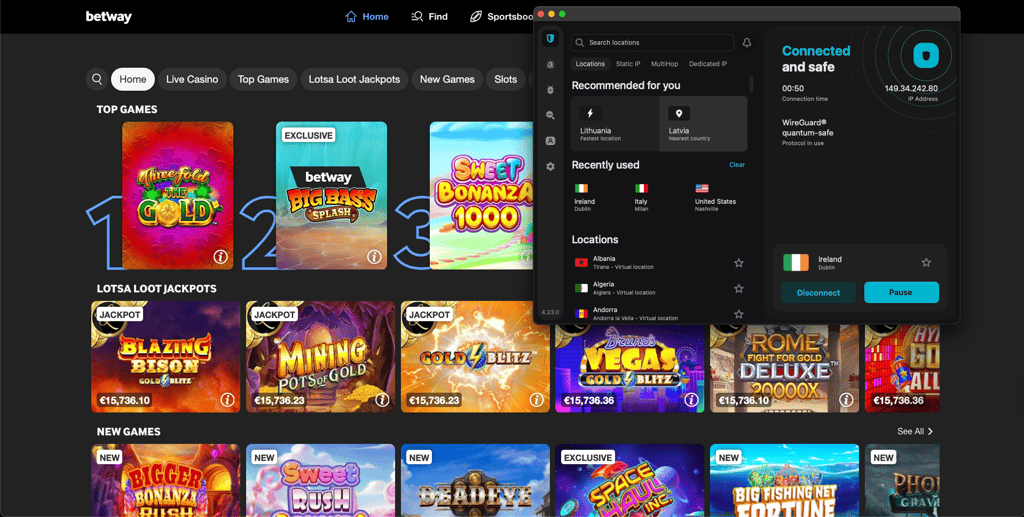Open Blazing Bison Gold Blitz thumbnail
This screenshot has width=1024, height=517.
click(x=166, y=356)
